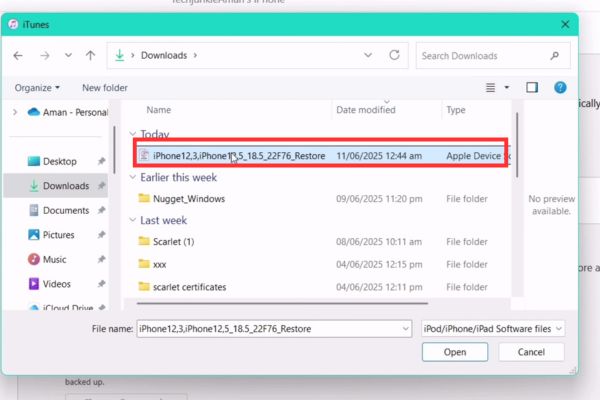Open recent locations chevron beside forward arrow
This screenshot has width=600, height=400.
(68, 56)
